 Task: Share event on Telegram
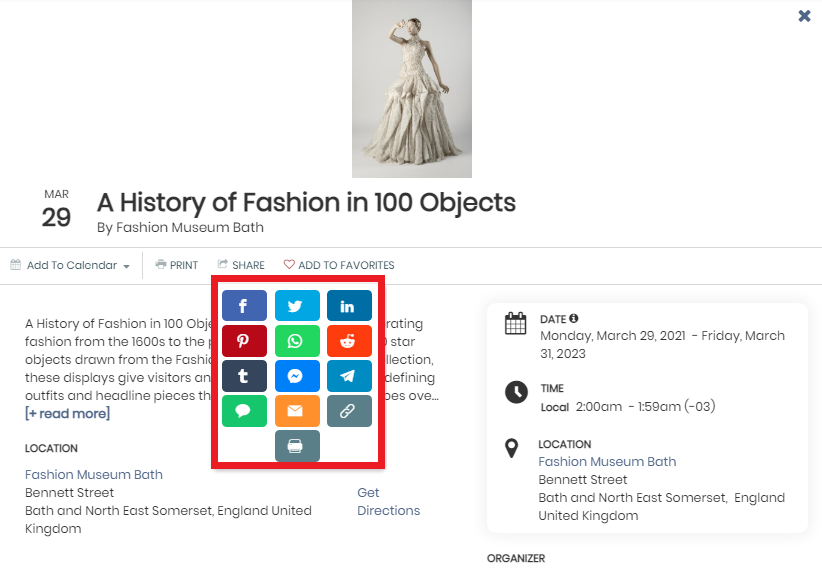coord(350,376)
